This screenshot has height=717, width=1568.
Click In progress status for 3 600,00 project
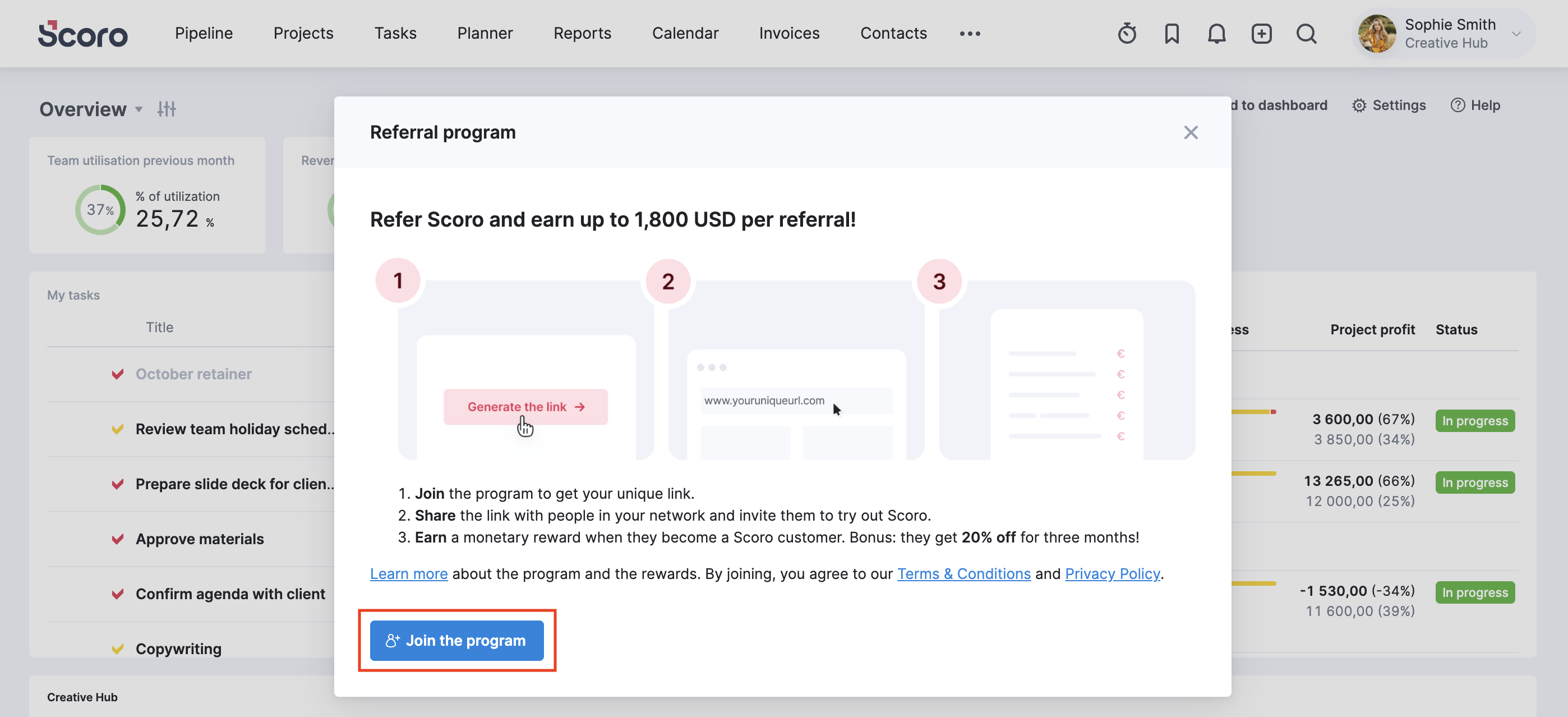pos(1474,421)
